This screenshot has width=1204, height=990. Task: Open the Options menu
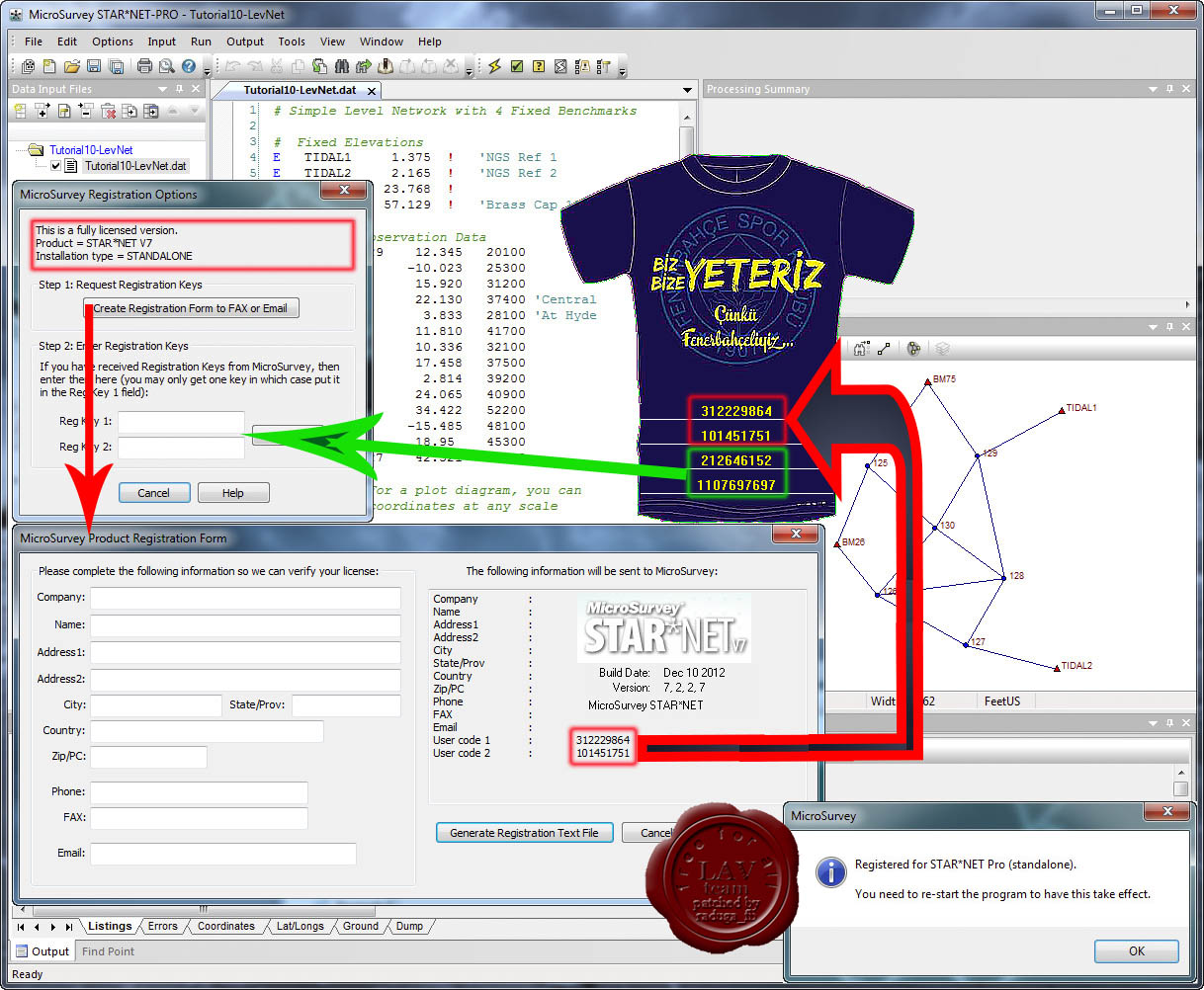point(113,41)
